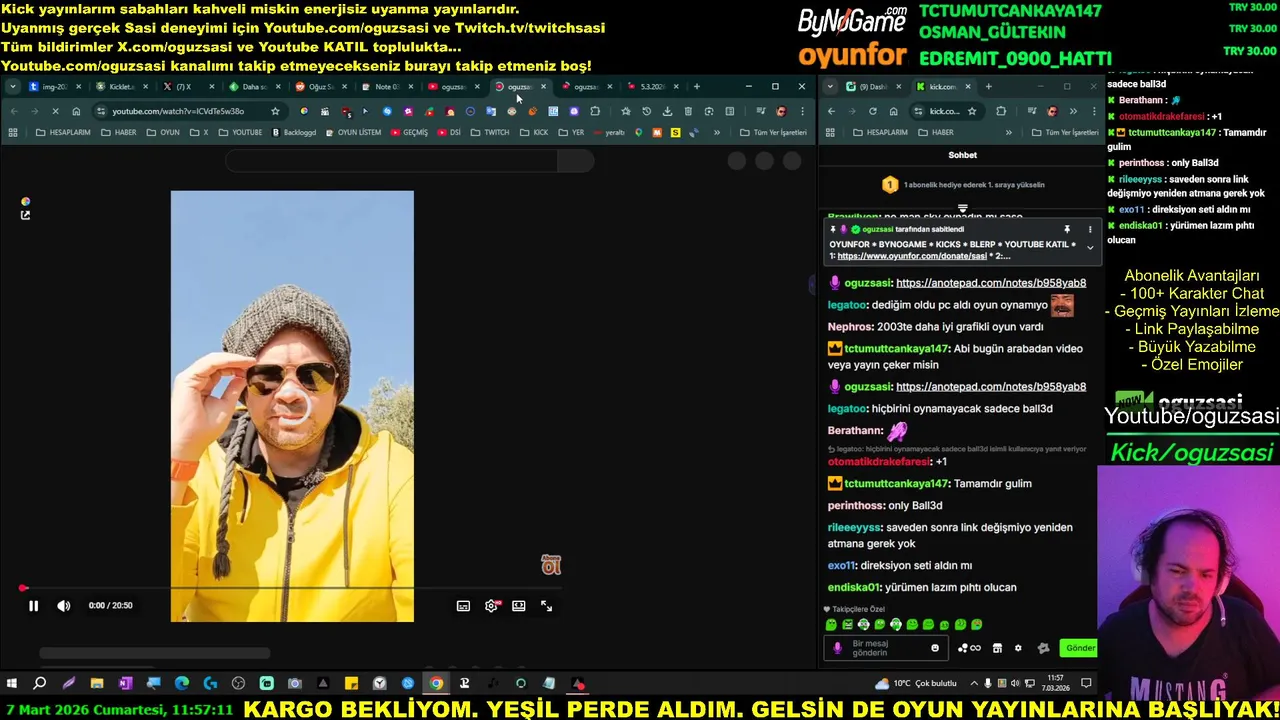The width and height of the screenshot is (1280, 720).
Task: Pause the YouTube video
Action: (33, 605)
